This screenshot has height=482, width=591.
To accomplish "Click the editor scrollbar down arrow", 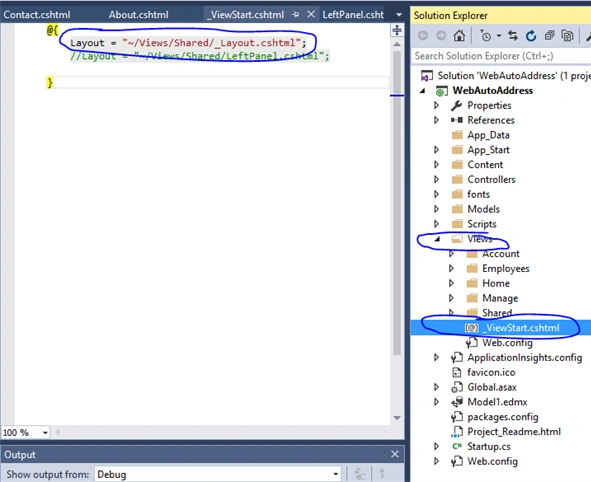I will tap(397, 418).
